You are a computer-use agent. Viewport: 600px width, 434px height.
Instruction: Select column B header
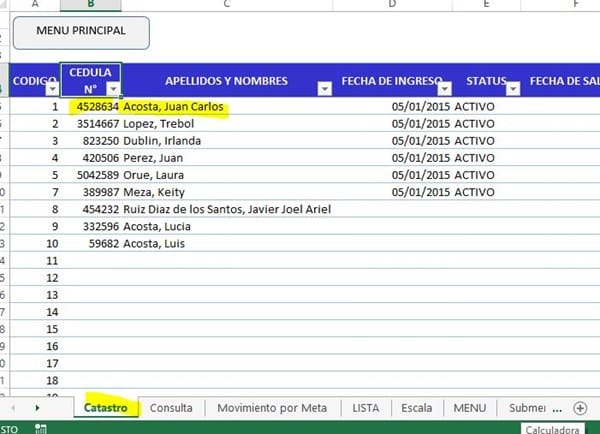coord(90,5)
